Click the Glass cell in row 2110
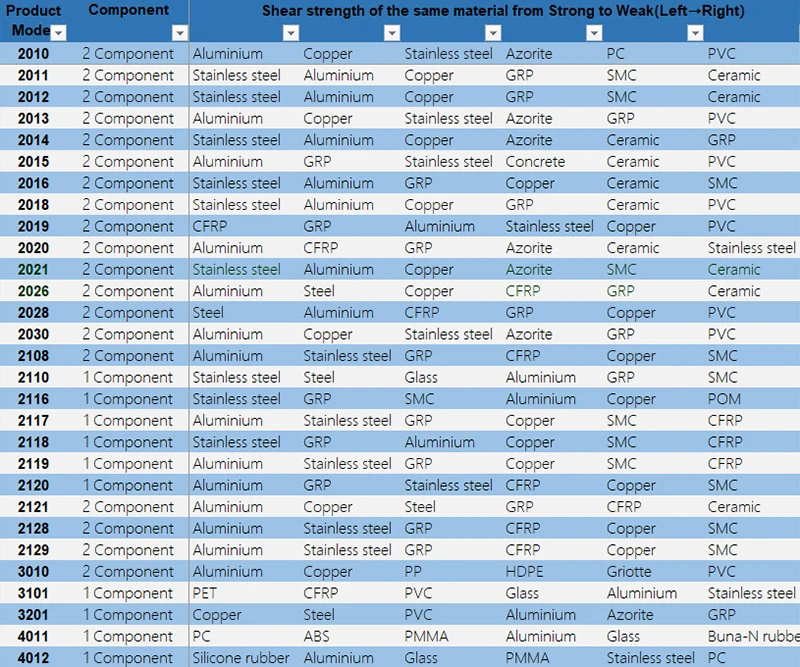Image resolution: width=800 pixels, height=667 pixels. [421, 378]
